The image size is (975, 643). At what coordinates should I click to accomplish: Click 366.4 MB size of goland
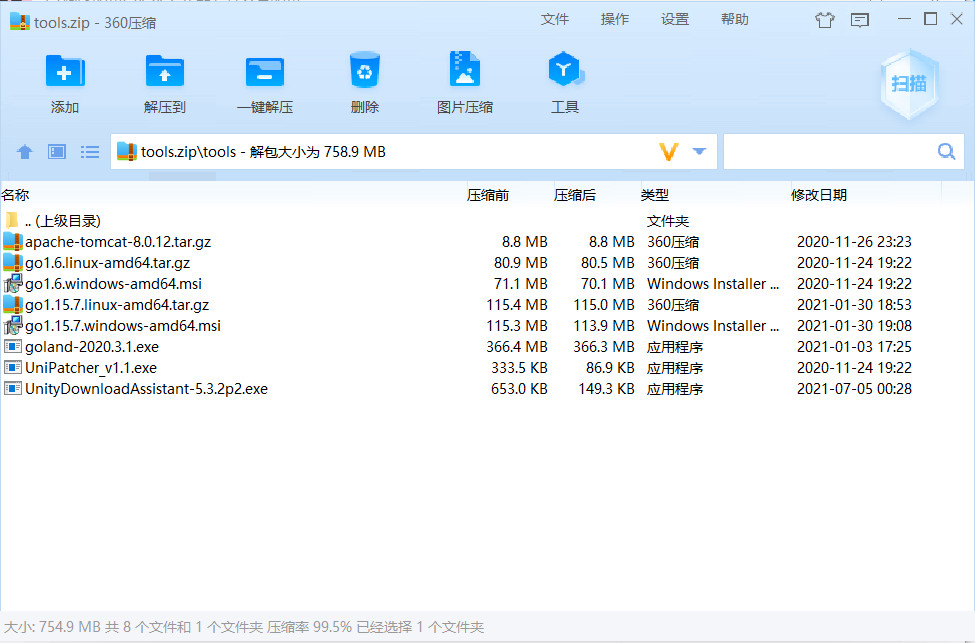point(517,347)
